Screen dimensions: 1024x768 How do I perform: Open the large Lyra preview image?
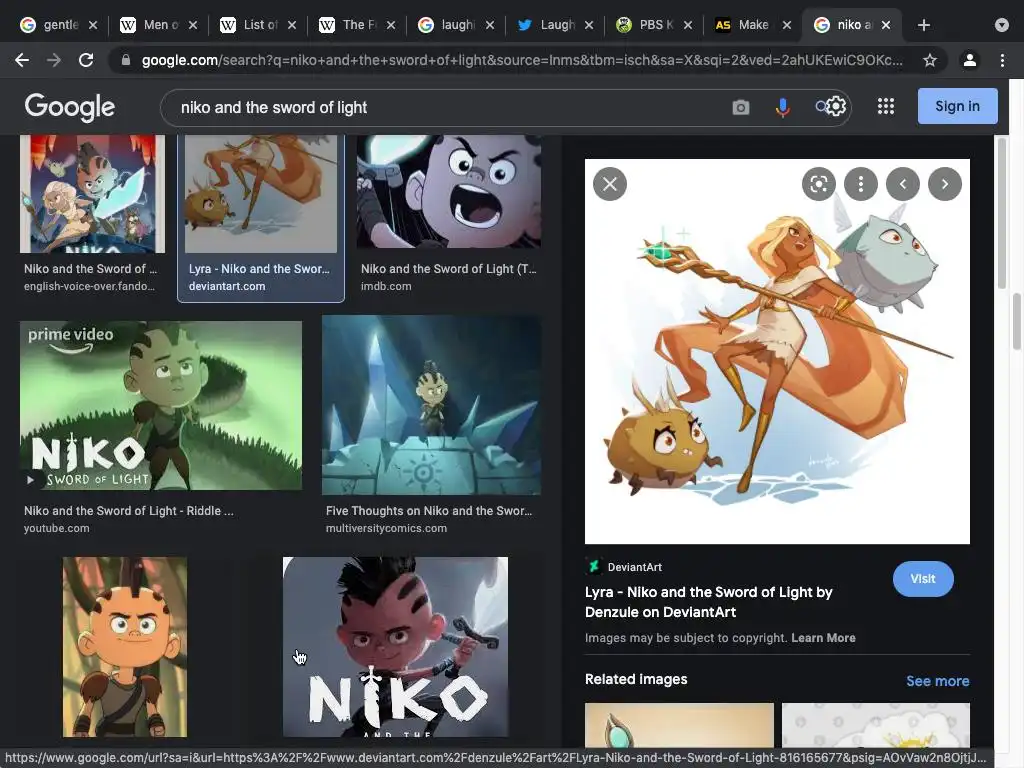[777, 351]
